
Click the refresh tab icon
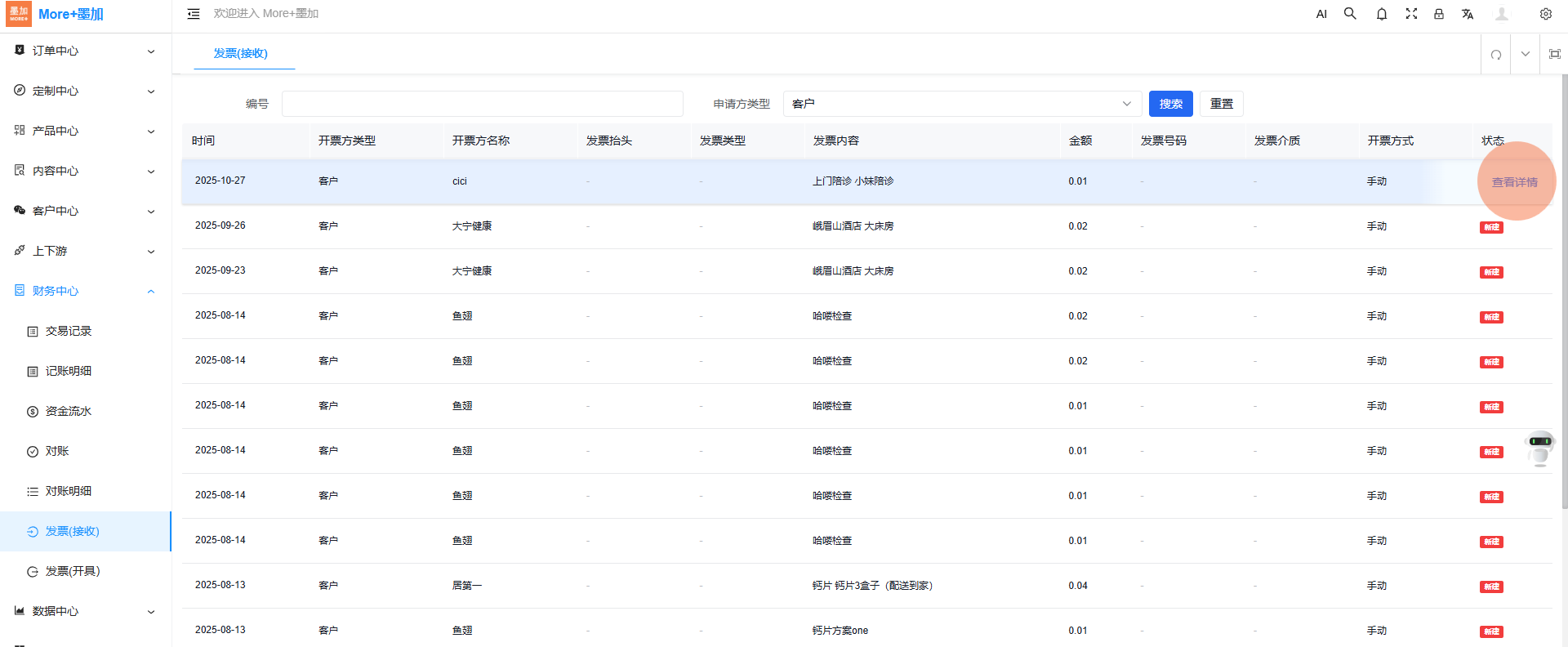pos(1496,55)
